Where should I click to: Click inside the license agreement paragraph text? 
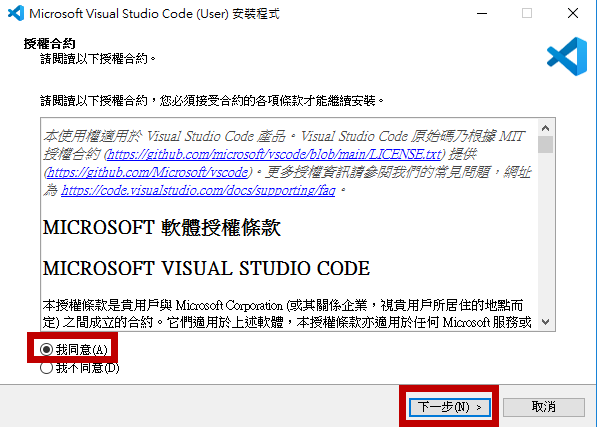click(287, 314)
